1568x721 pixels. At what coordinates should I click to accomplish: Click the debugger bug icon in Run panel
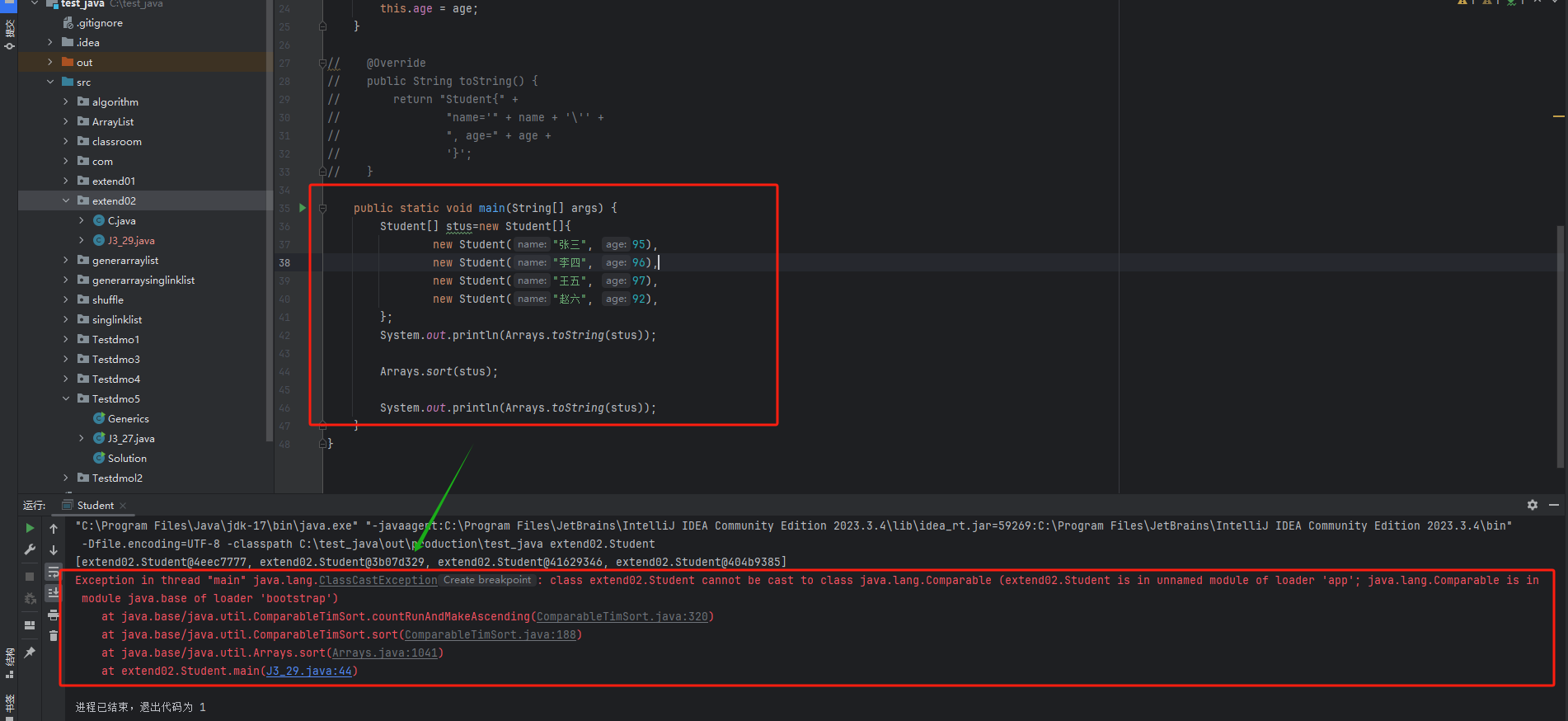pyautogui.click(x=30, y=598)
